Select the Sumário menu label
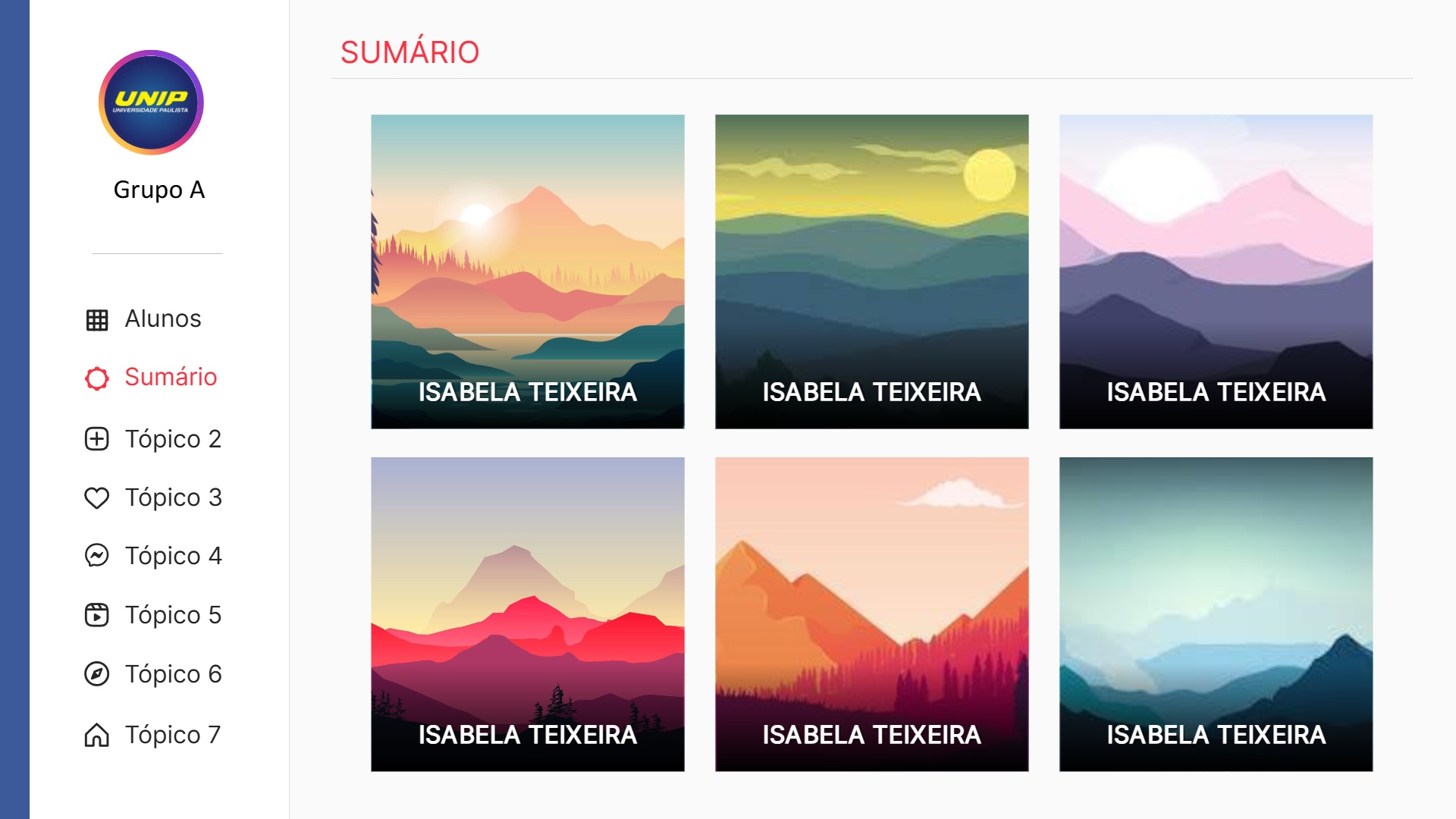This screenshot has width=1456, height=819. click(171, 377)
